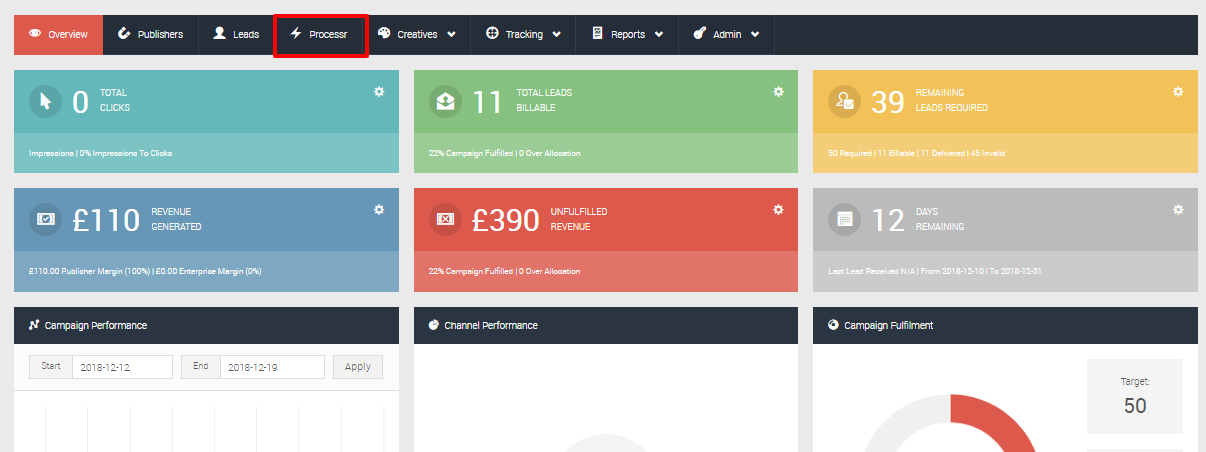The width and height of the screenshot is (1206, 452).
Task: Click gear icon on Revenue Generated card
Action: [x=379, y=210]
